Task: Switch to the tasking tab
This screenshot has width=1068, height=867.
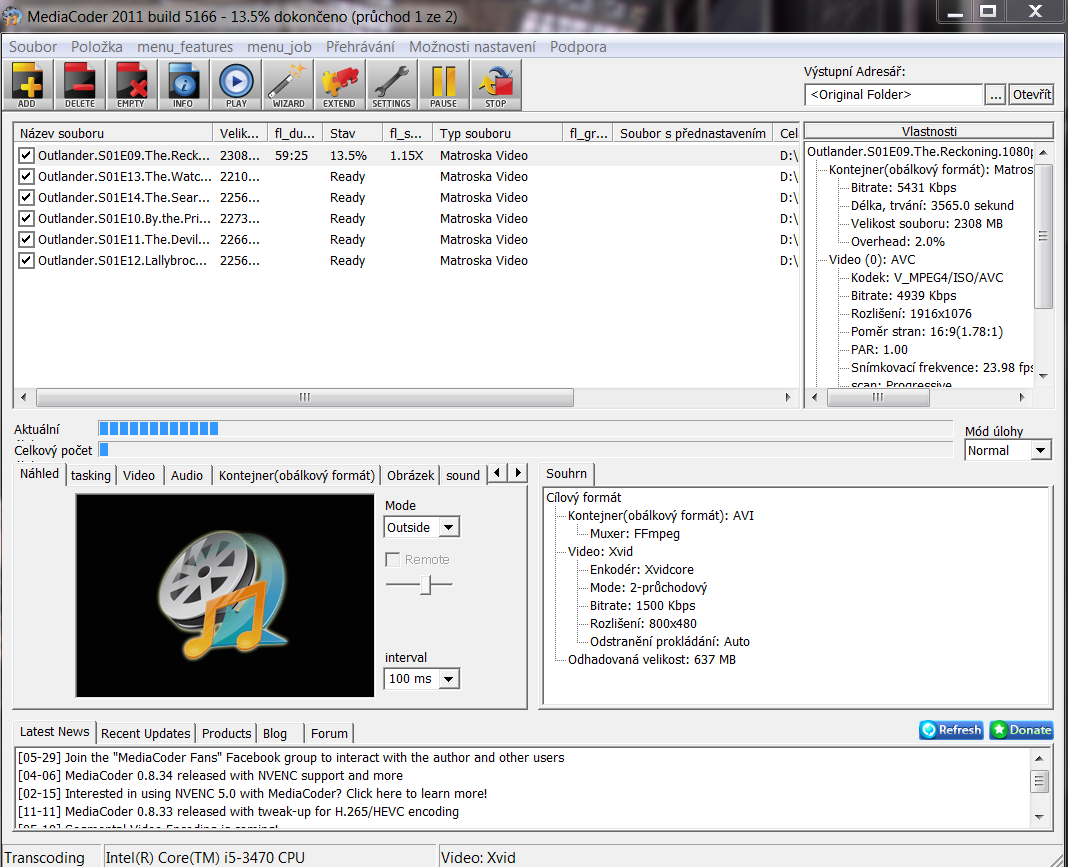Action: pos(91,475)
